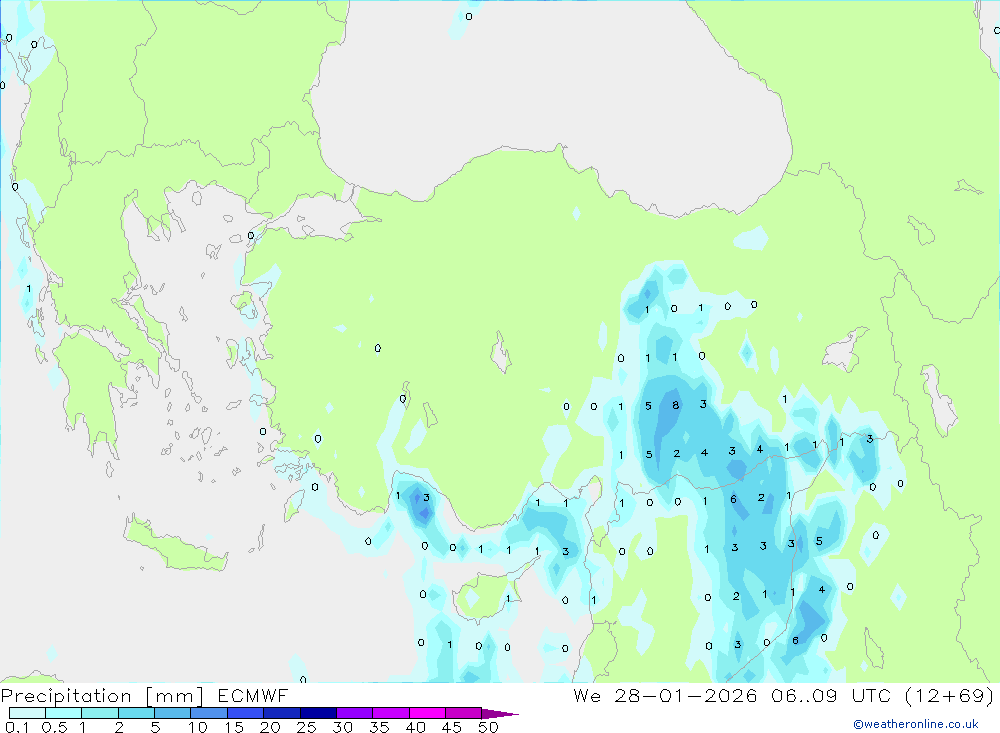Select the 30–35 mm purple legend swatch
Viewport: 1000px width, 733px height.
pyautogui.click(x=355, y=713)
